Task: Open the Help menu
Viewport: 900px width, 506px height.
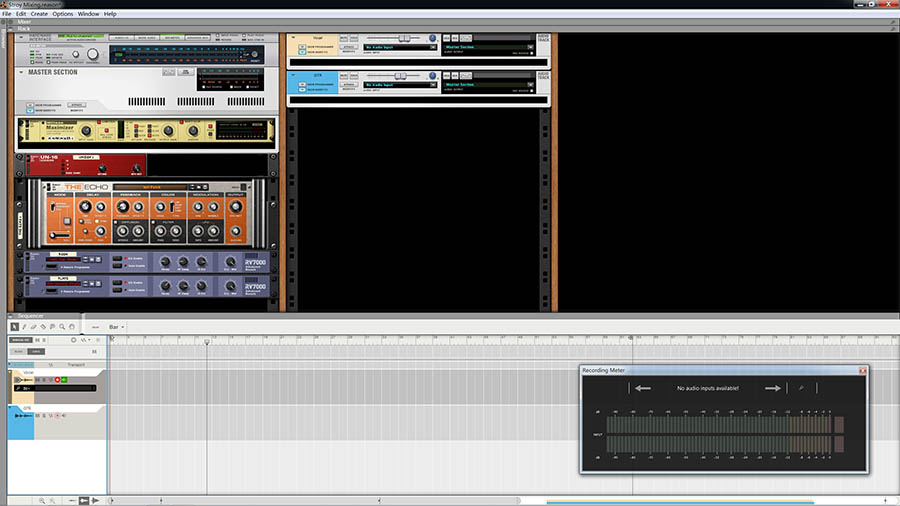Action: click(x=110, y=14)
